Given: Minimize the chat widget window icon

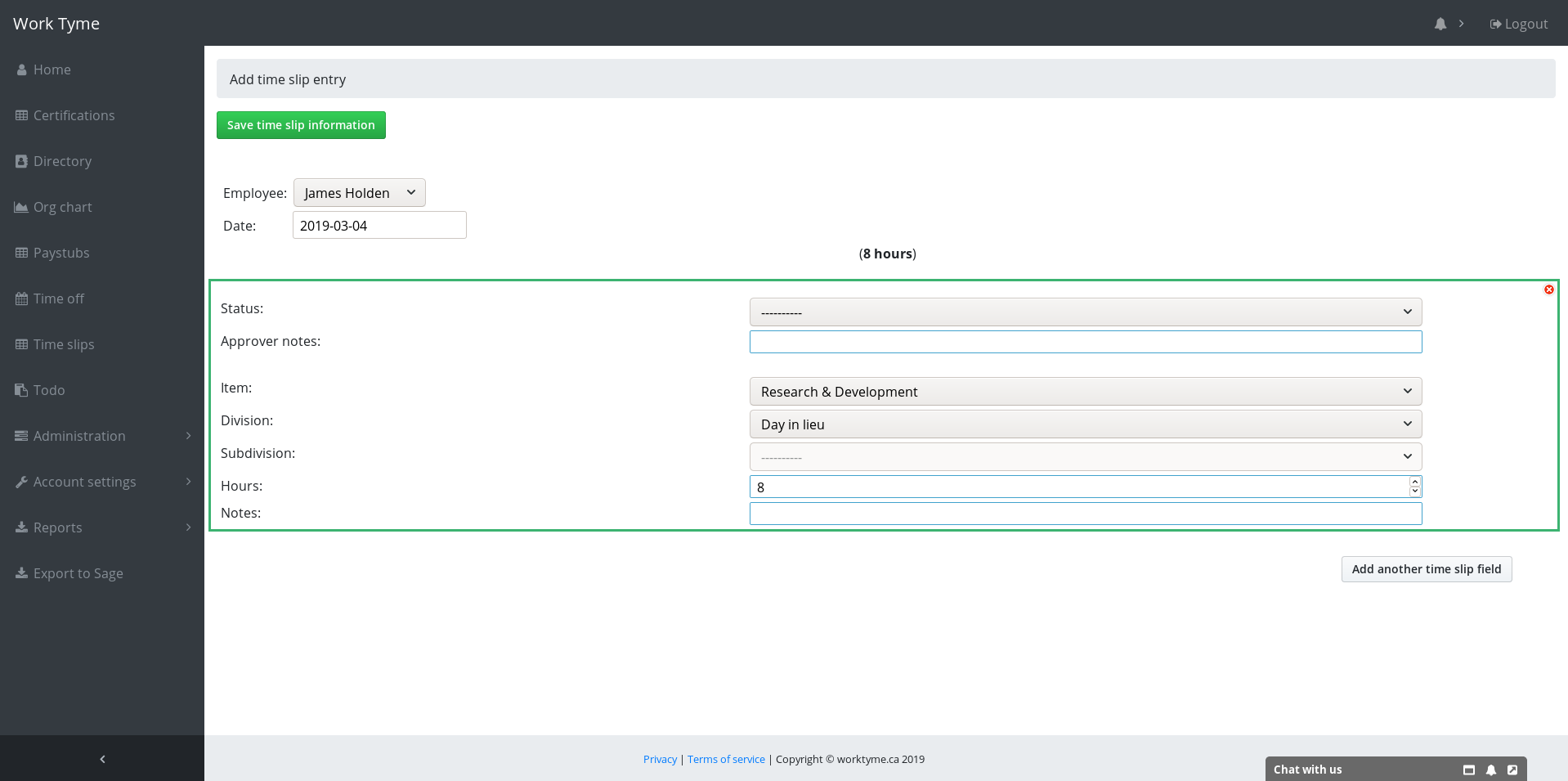Looking at the screenshot, I should [1468, 770].
